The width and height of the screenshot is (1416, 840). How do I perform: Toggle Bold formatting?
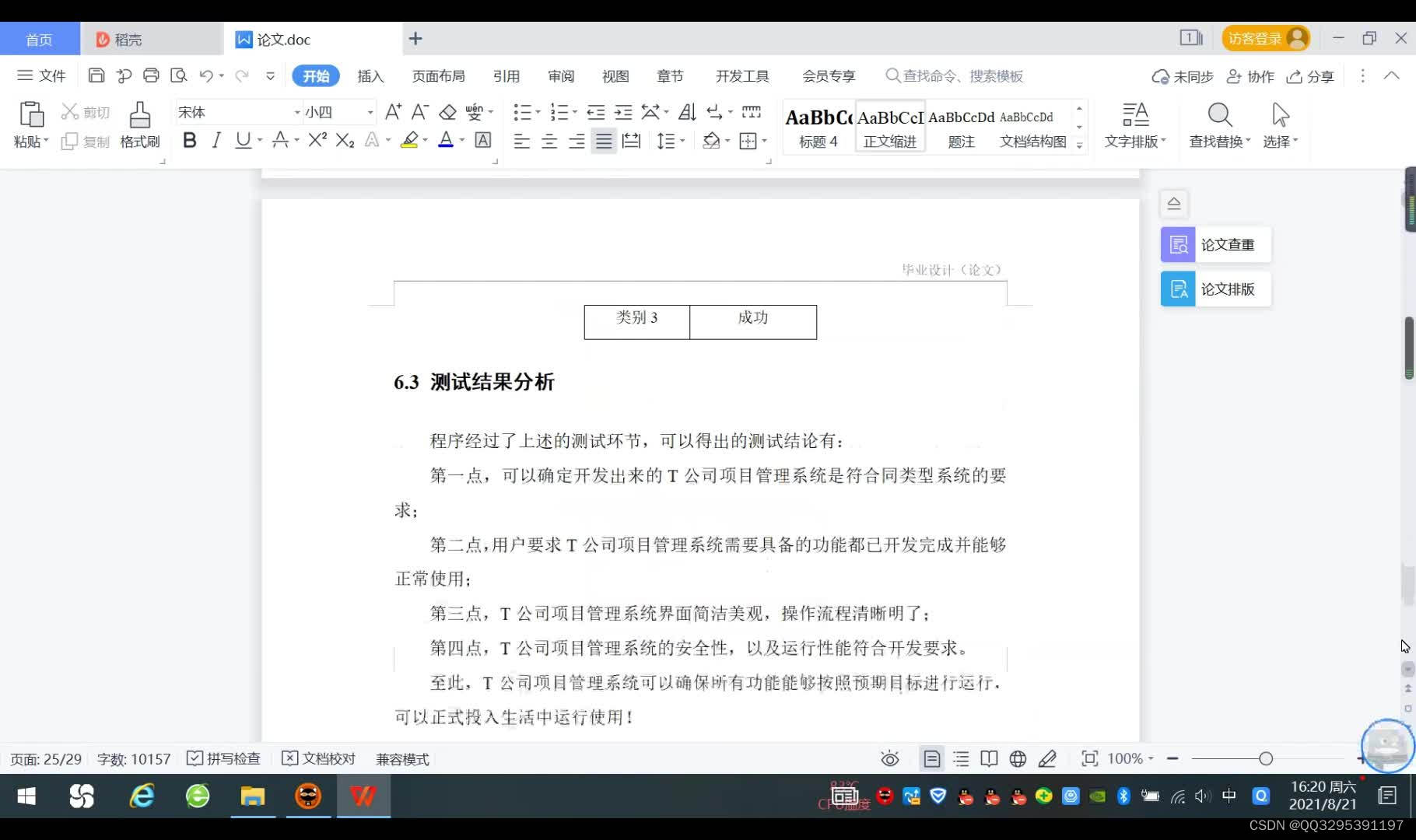[190, 140]
